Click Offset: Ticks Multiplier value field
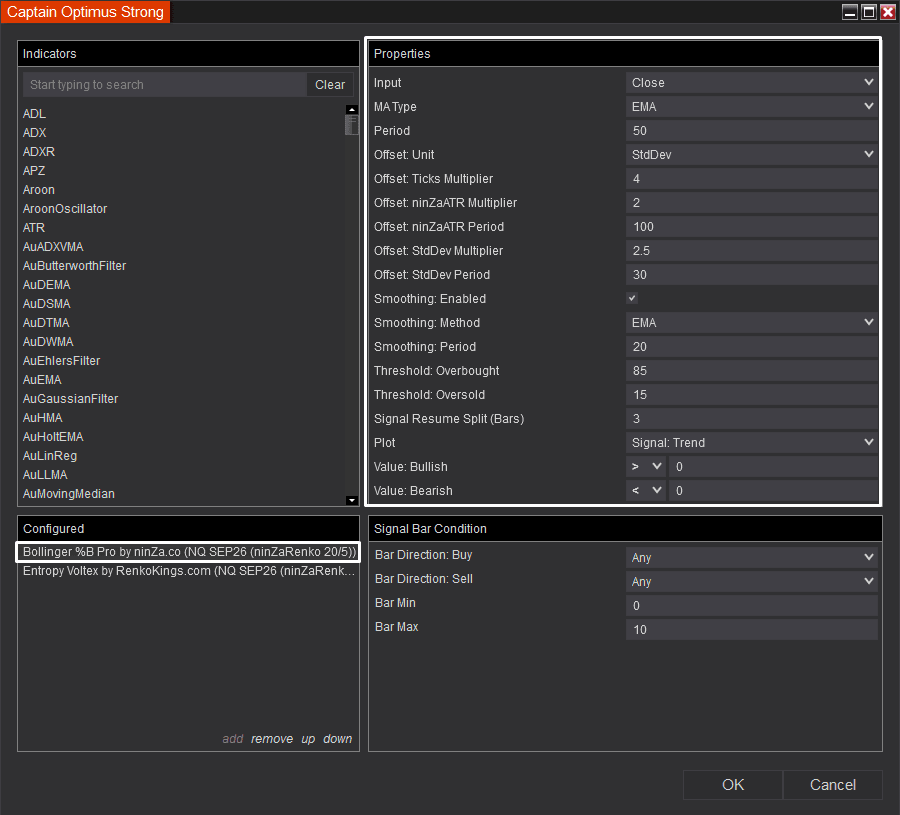 pos(751,178)
